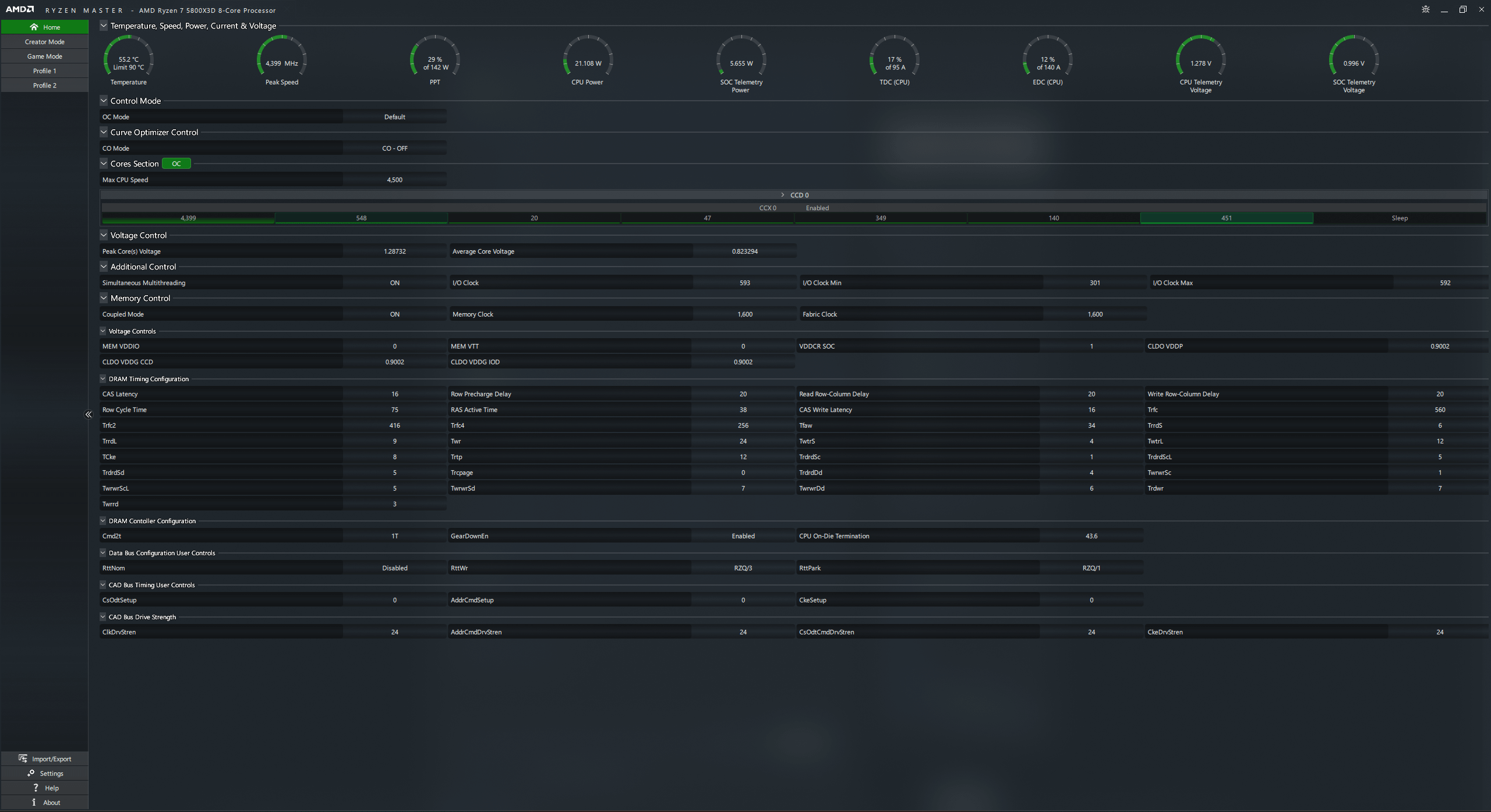1491x812 pixels.
Task: Click RttNom Disabled value
Action: click(x=395, y=568)
